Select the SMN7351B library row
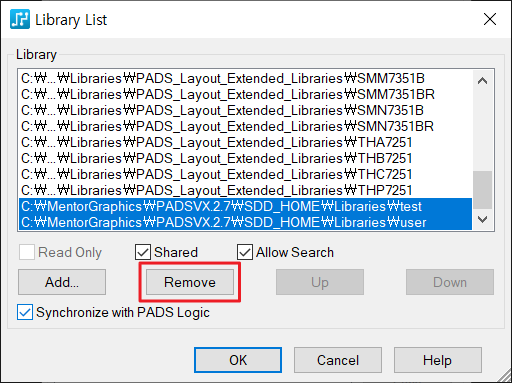Screen dimensions: 512x383 point(245,110)
